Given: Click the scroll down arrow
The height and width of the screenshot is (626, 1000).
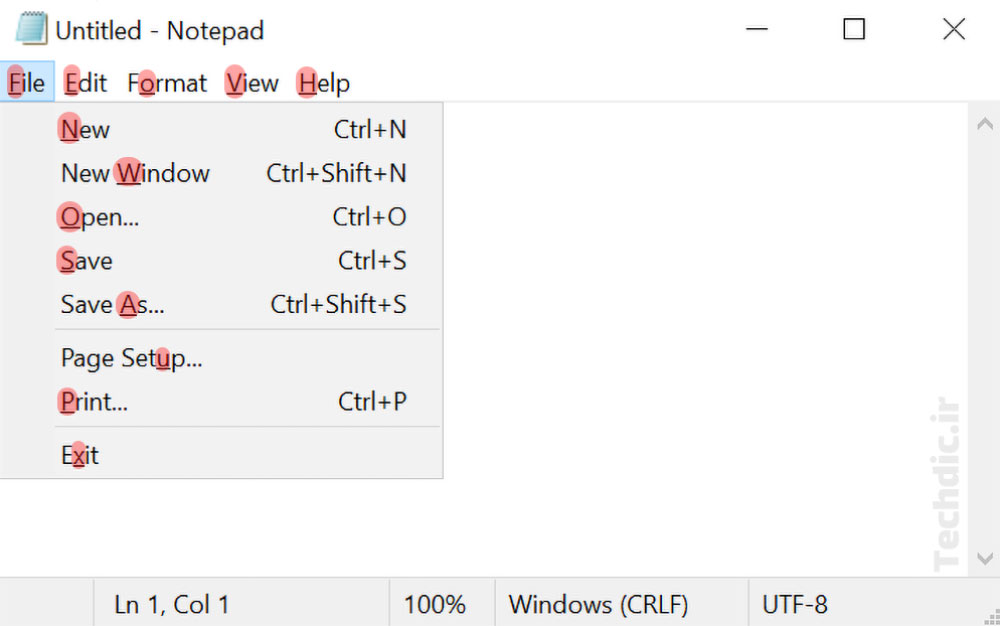Looking at the screenshot, I should click(x=984, y=557).
